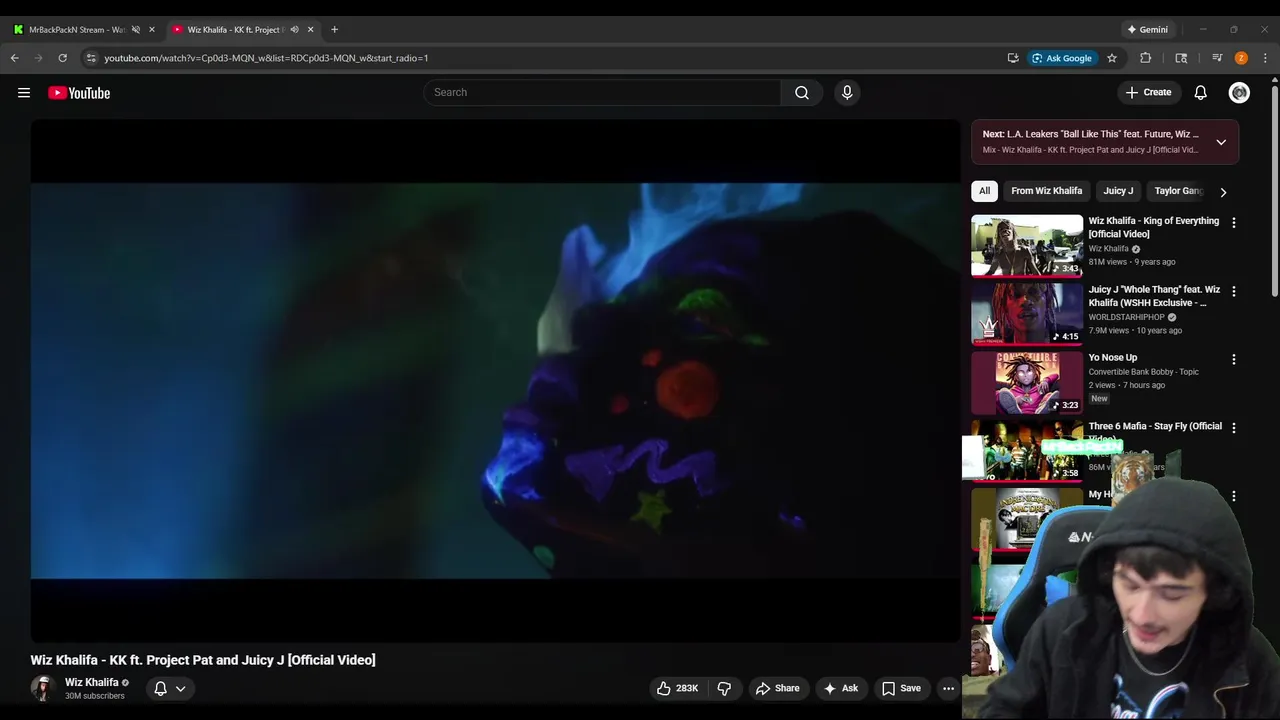Filter suggestions by Juicy J chip
The width and height of the screenshot is (1280, 720).
(1118, 191)
